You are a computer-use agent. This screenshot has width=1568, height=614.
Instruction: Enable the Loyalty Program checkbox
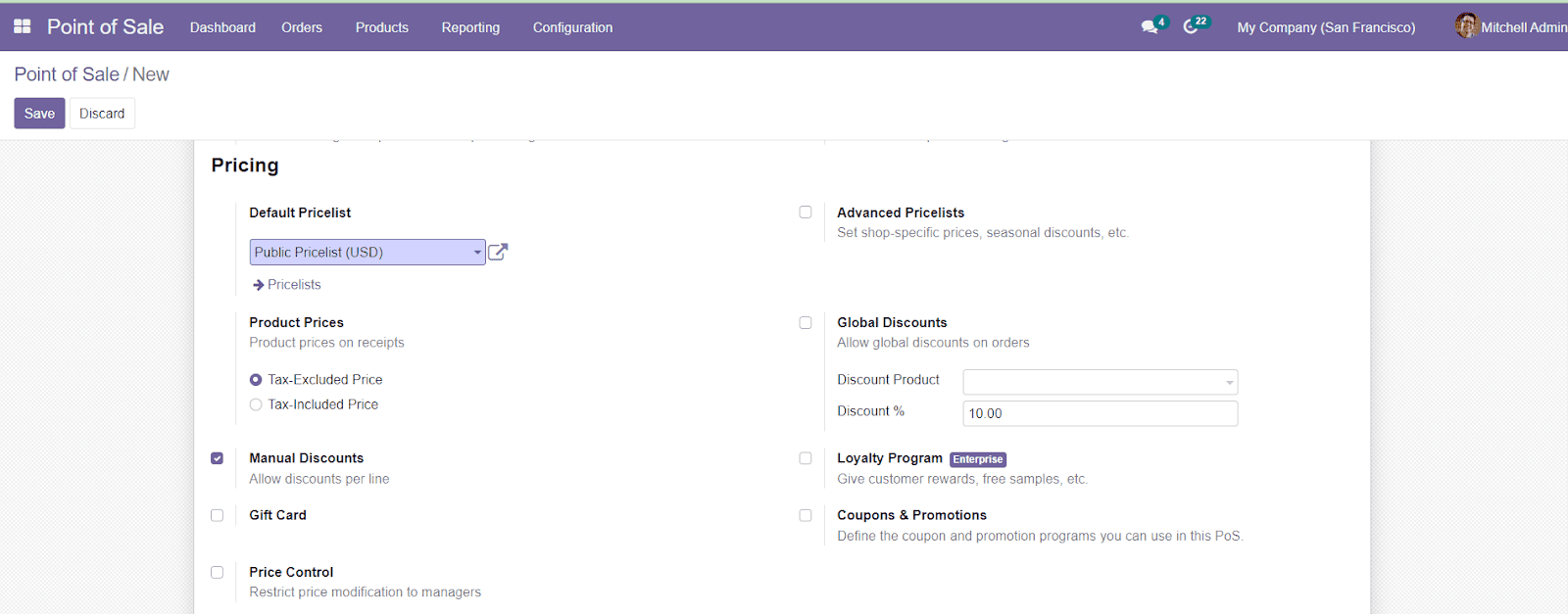click(806, 458)
